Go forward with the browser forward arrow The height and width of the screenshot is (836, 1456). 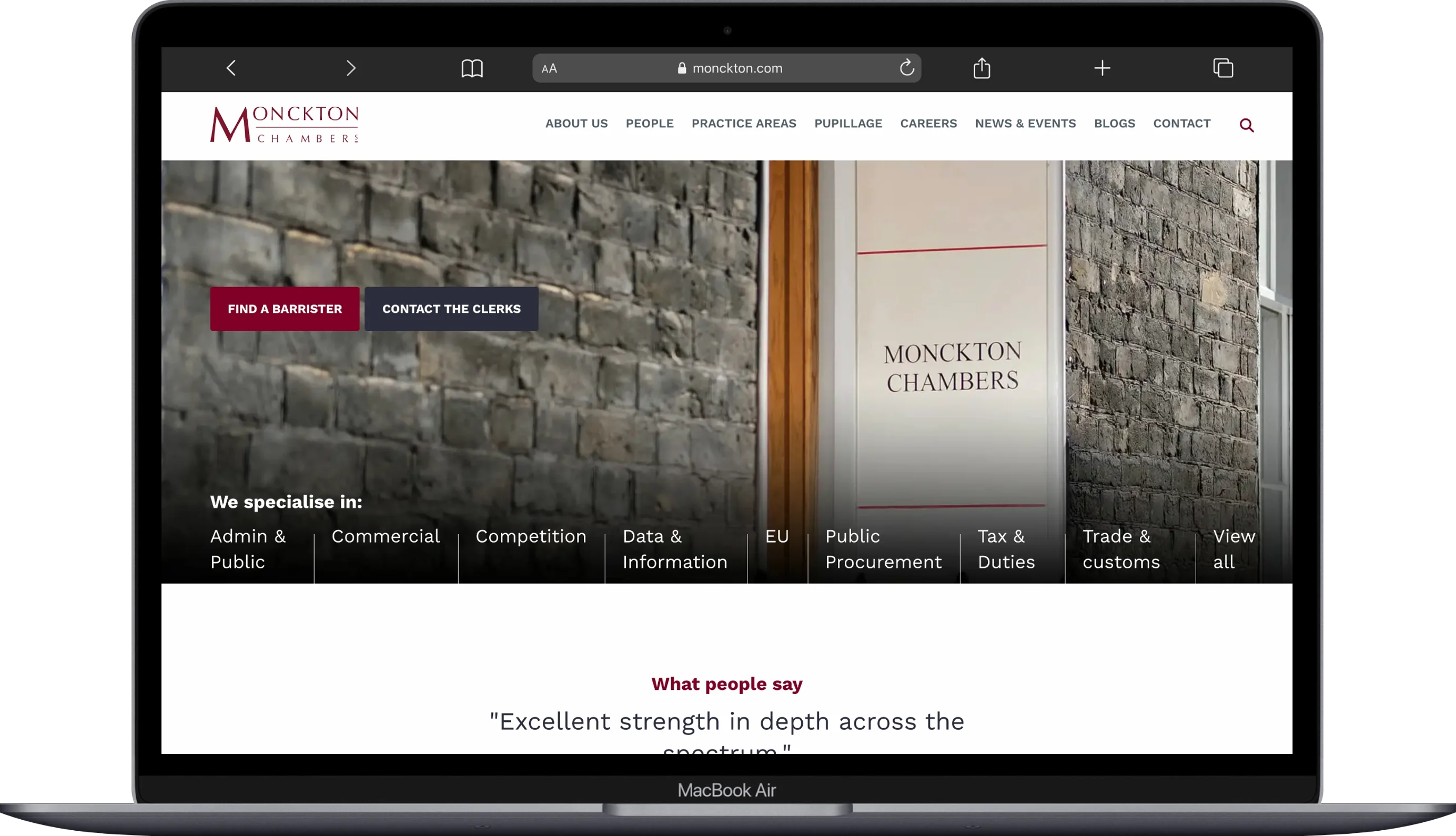351,68
